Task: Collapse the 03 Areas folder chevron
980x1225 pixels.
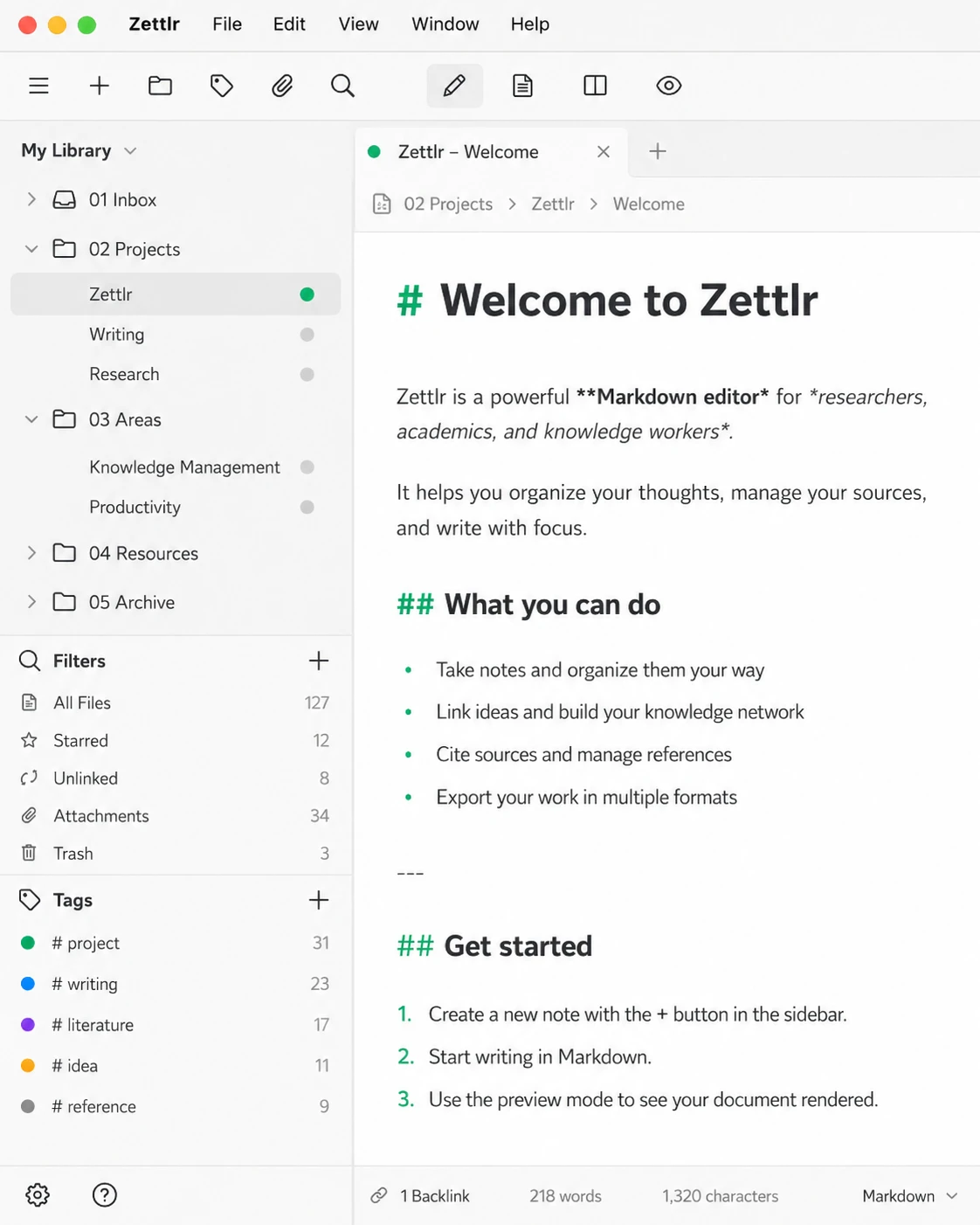Action: [x=31, y=419]
